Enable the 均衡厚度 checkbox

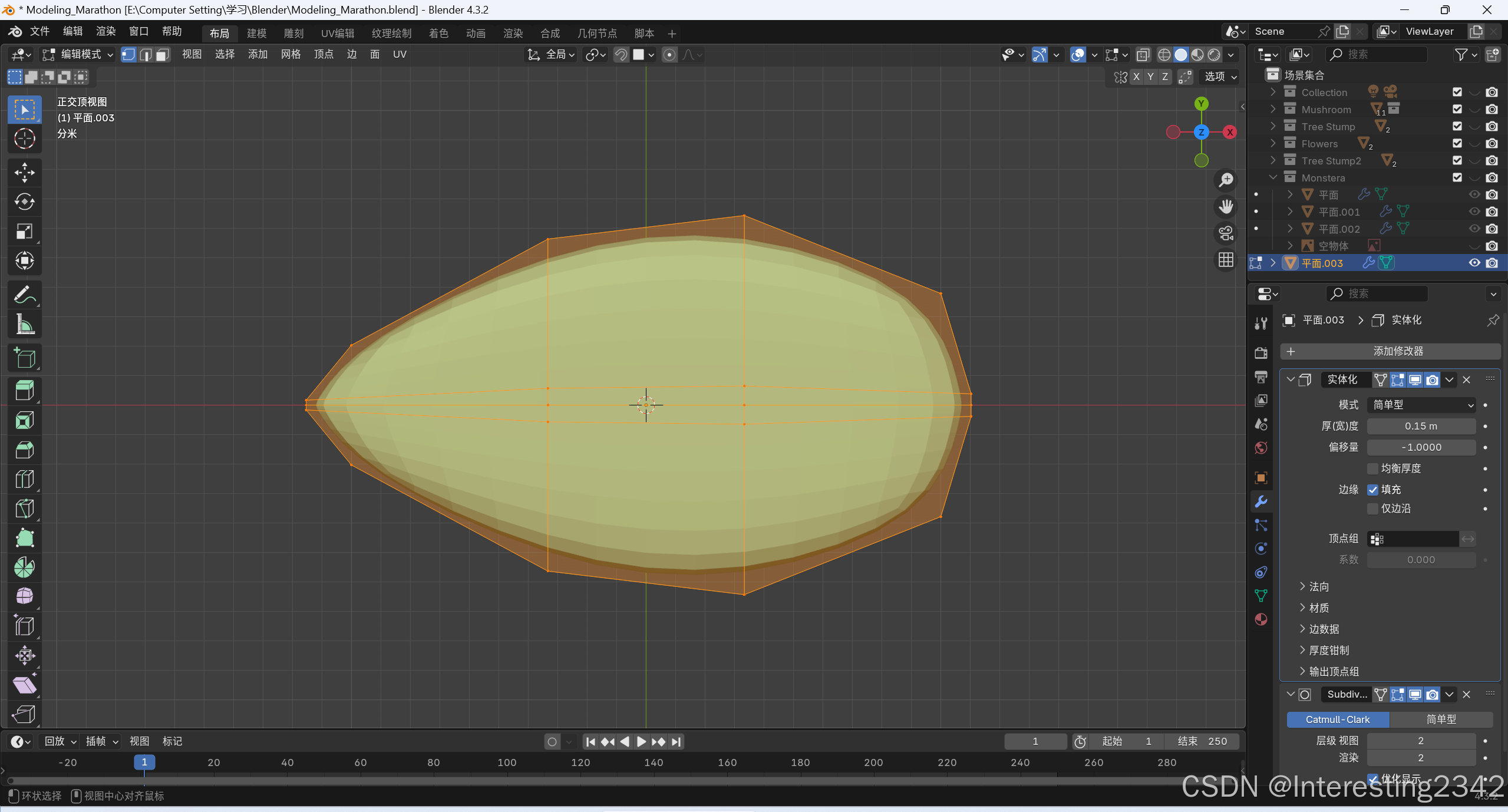click(x=1373, y=468)
